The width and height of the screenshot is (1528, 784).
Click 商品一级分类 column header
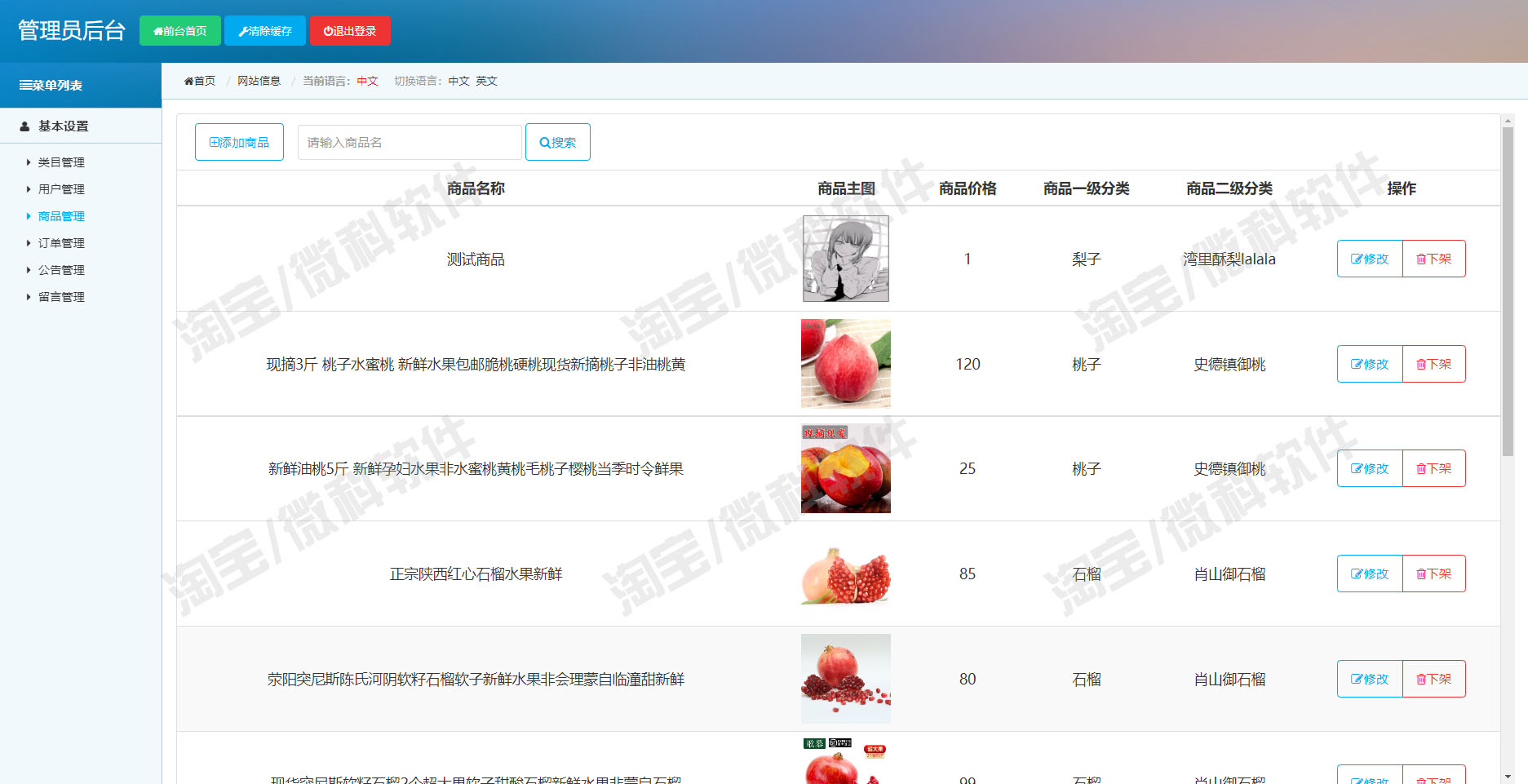tap(1086, 188)
